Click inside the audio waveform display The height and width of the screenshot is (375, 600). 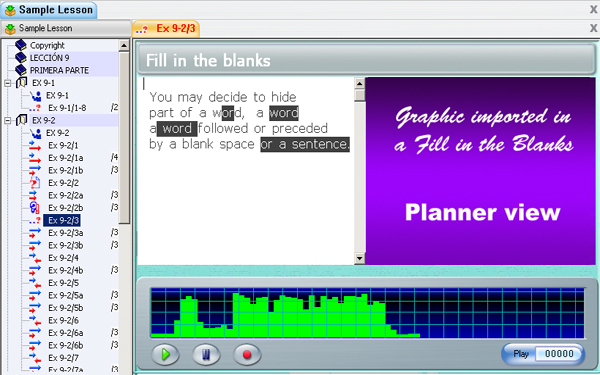pos(368,313)
